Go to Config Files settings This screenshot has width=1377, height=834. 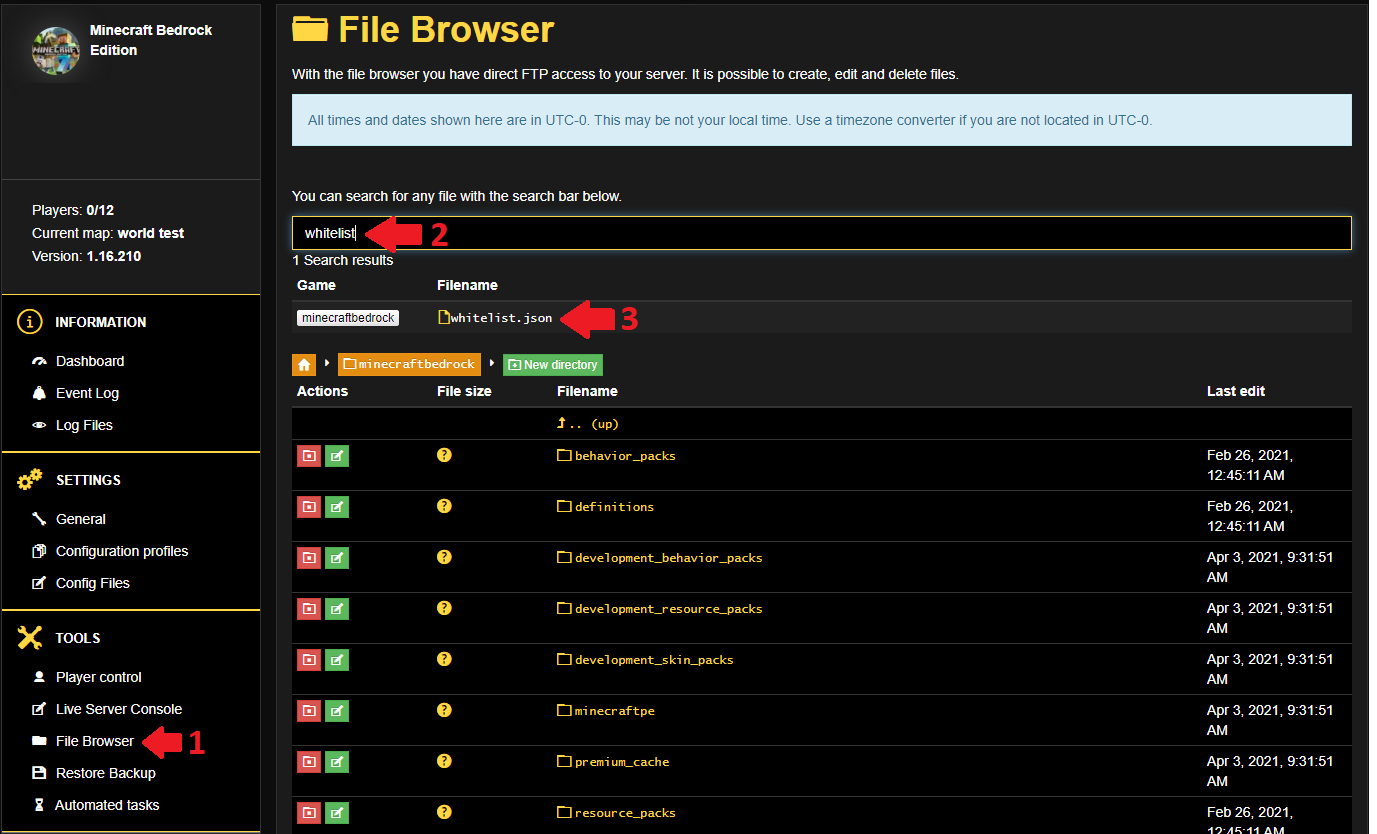click(92, 583)
